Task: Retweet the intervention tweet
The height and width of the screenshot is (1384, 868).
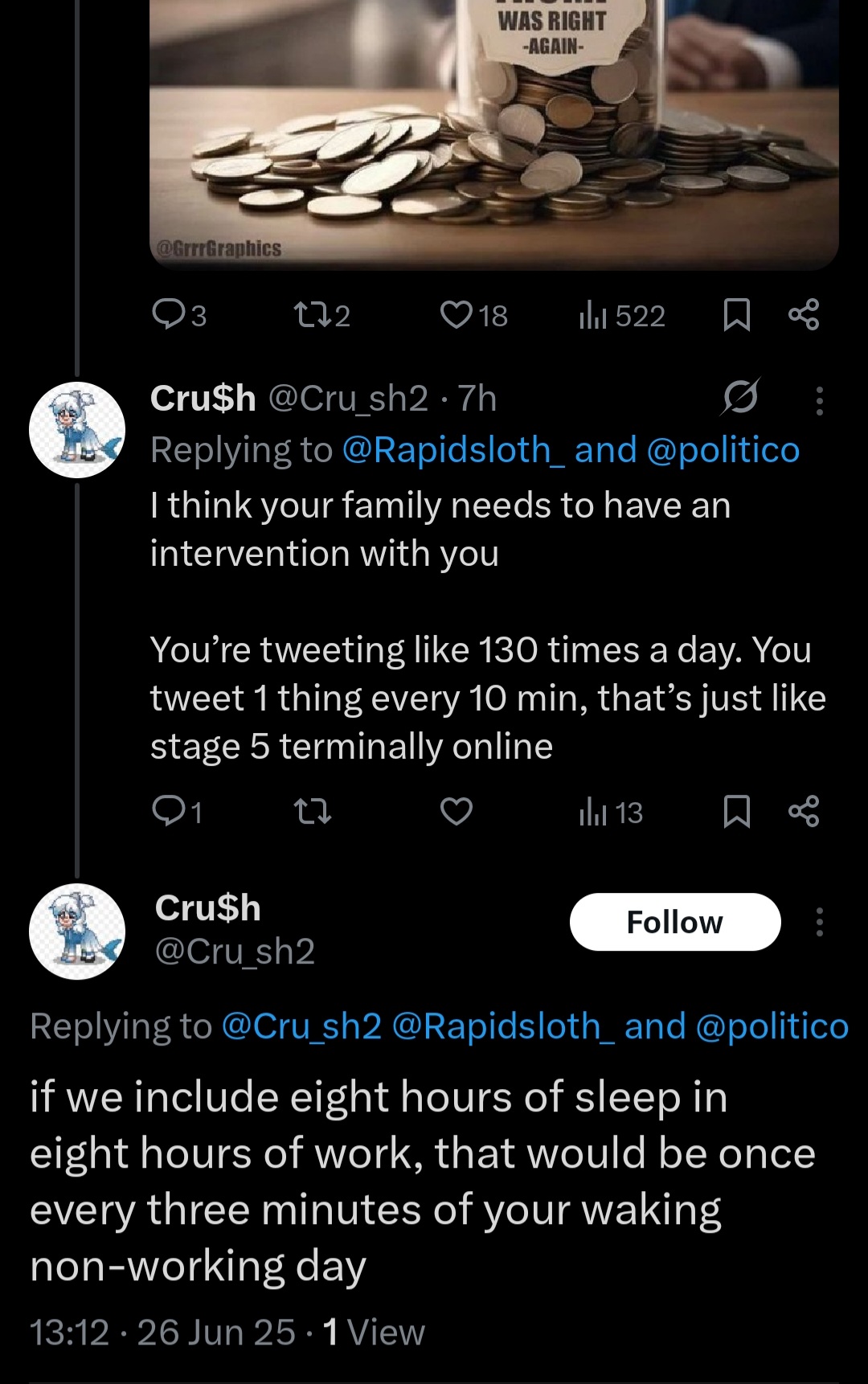Action: tap(313, 812)
